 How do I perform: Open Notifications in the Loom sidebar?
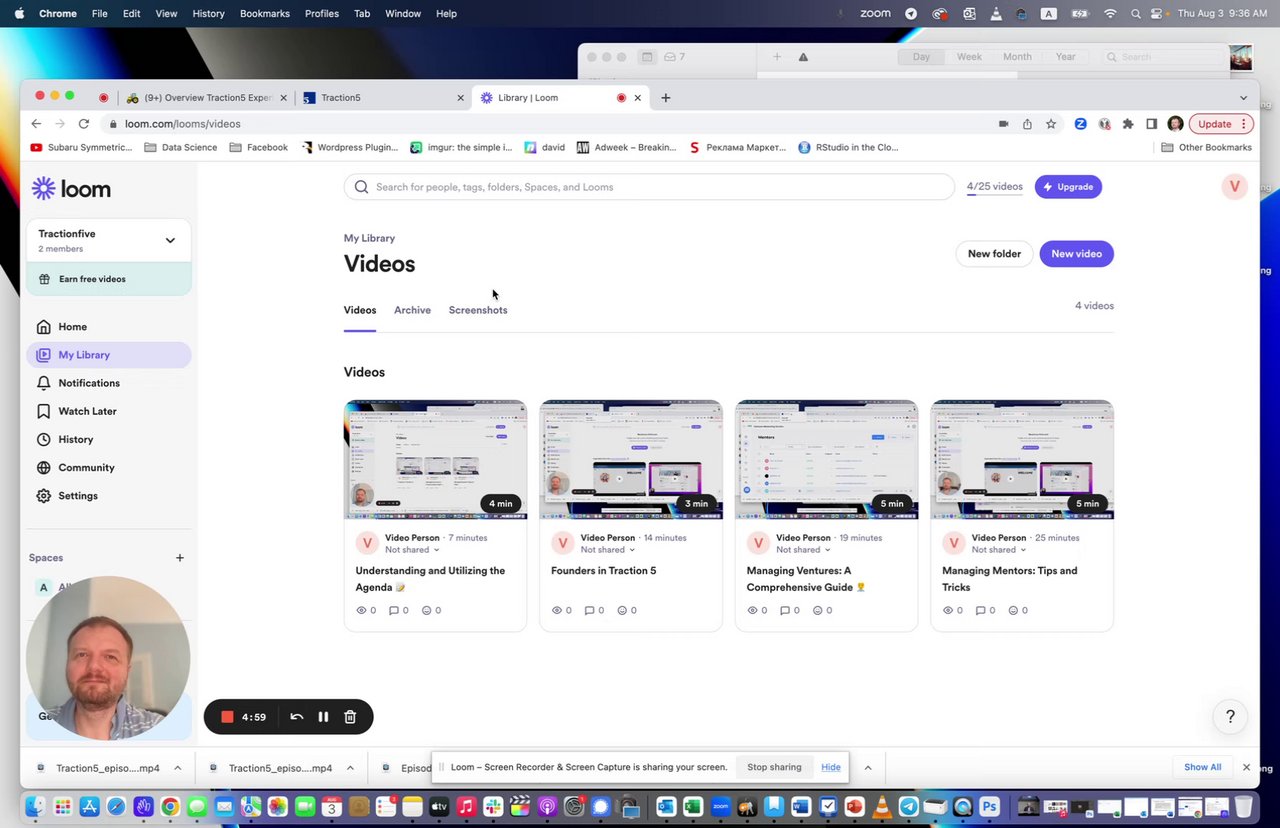(108, 383)
